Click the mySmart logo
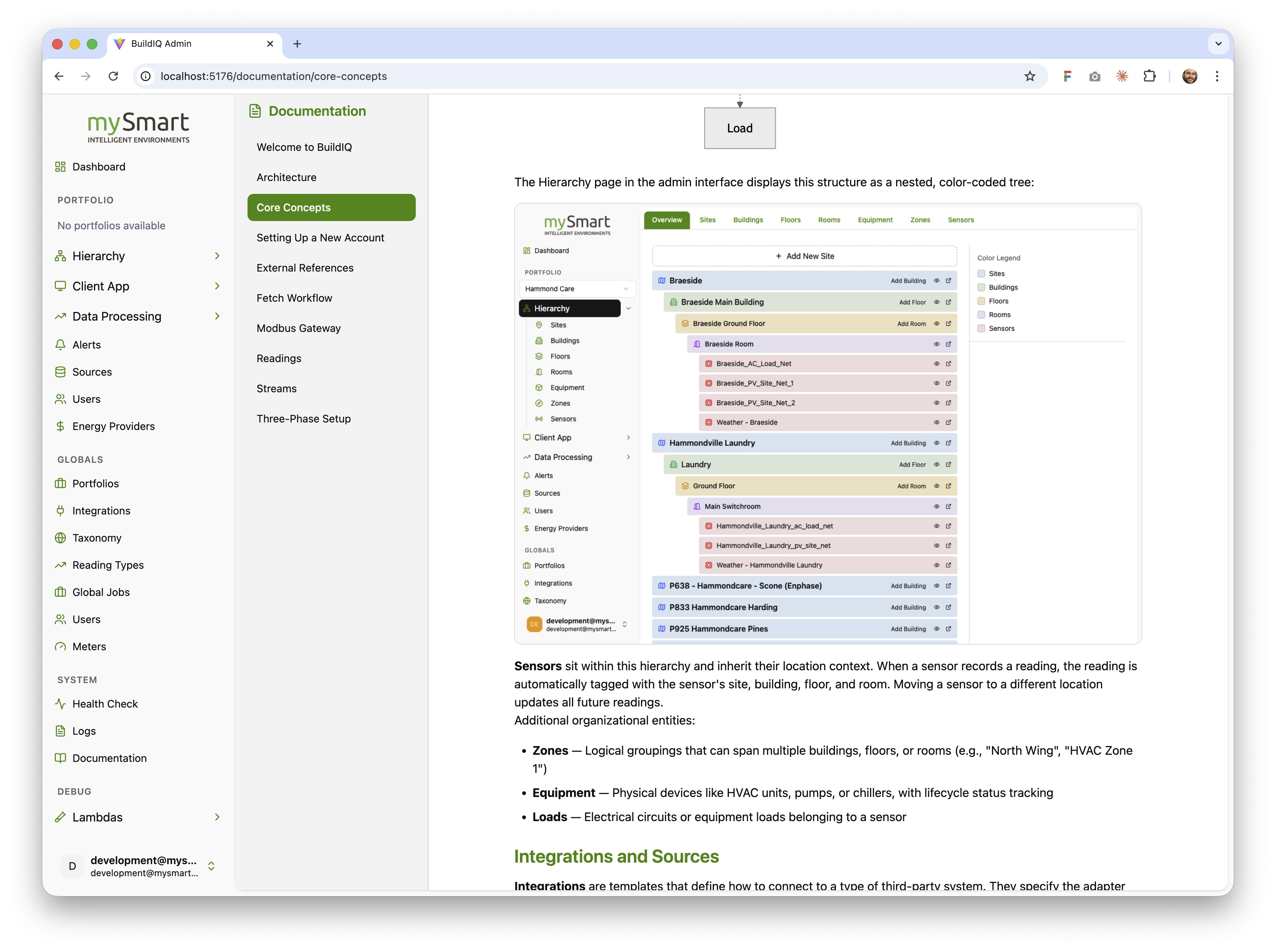 click(x=138, y=127)
